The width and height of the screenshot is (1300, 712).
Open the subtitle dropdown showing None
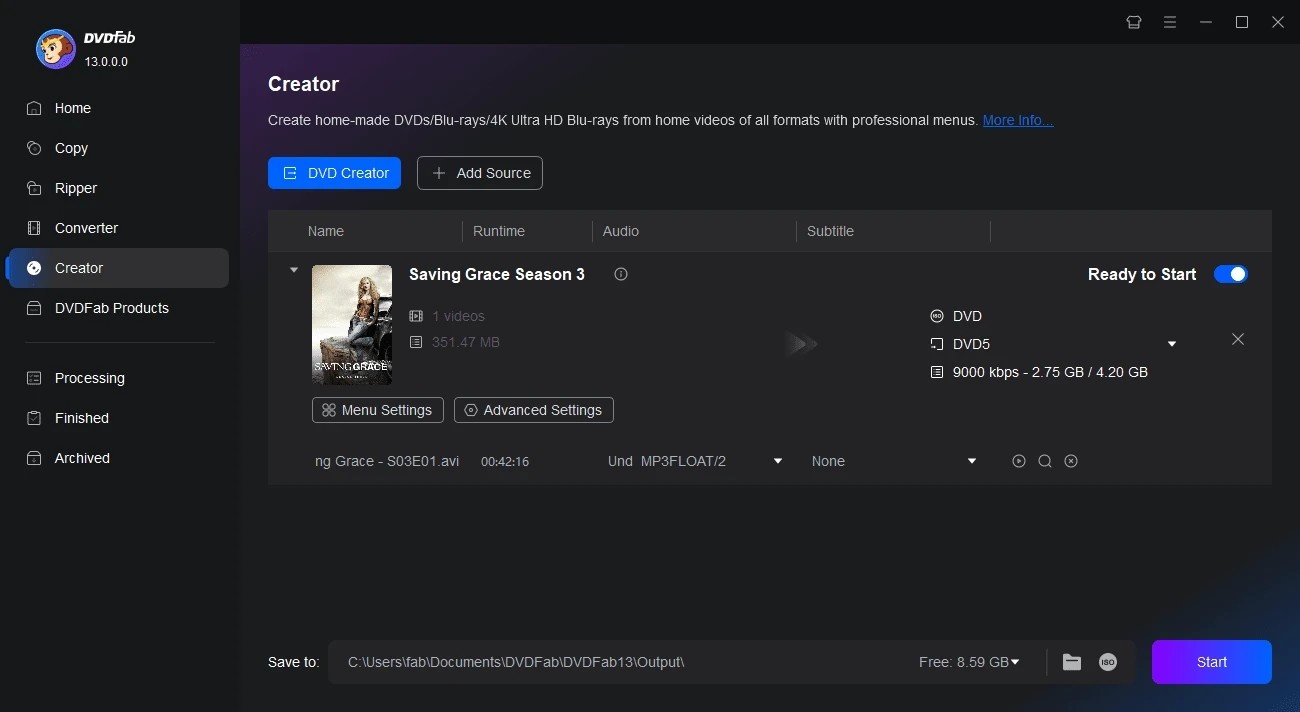pos(970,461)
